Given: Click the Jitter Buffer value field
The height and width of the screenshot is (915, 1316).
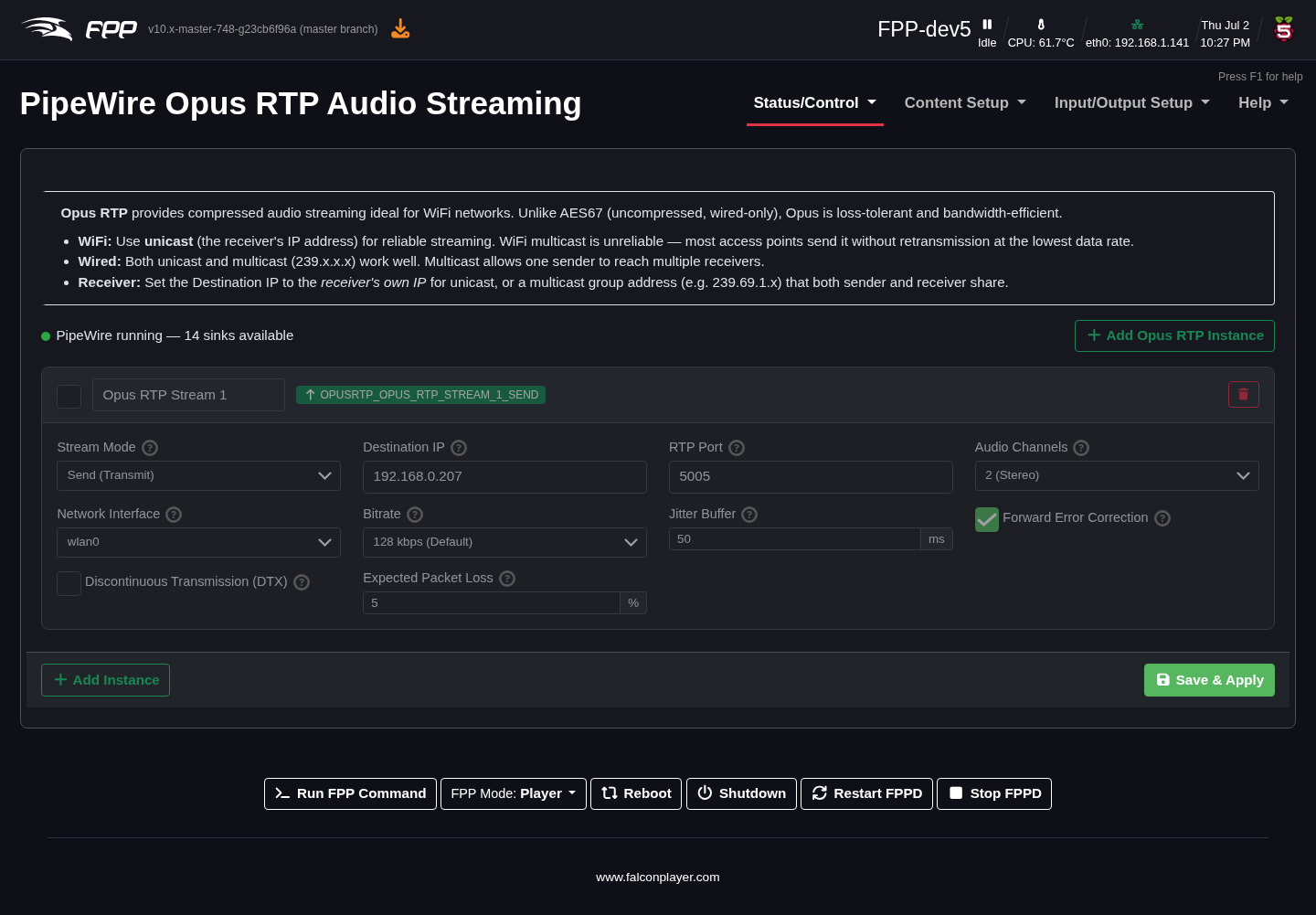Looking at the screenshot, I should click(x=795, y=539).
